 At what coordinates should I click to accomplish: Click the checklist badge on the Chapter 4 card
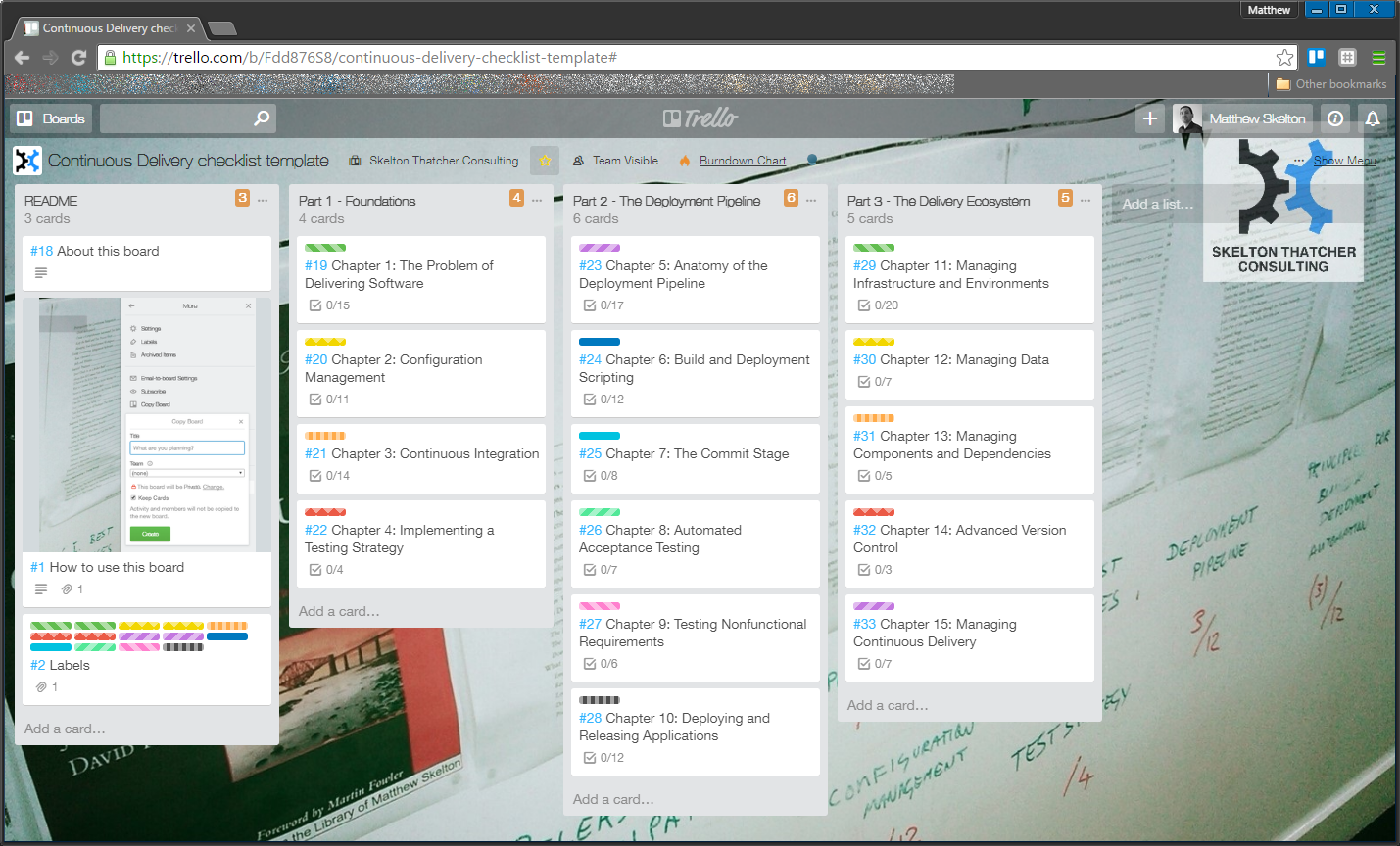(x=327, y=570)
